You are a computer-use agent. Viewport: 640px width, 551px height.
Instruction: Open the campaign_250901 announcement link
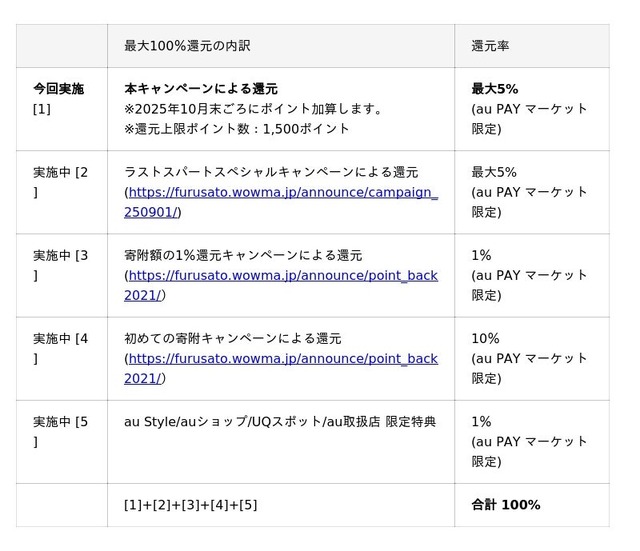click(x=281, y=192)
